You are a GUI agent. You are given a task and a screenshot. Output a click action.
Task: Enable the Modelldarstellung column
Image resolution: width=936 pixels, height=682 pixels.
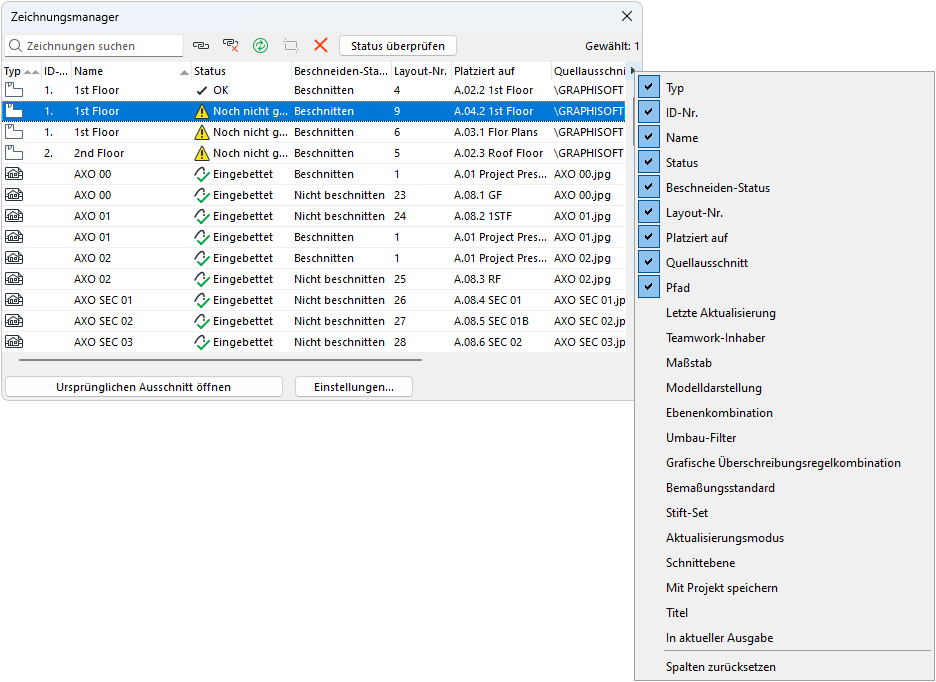pos(713,388)
